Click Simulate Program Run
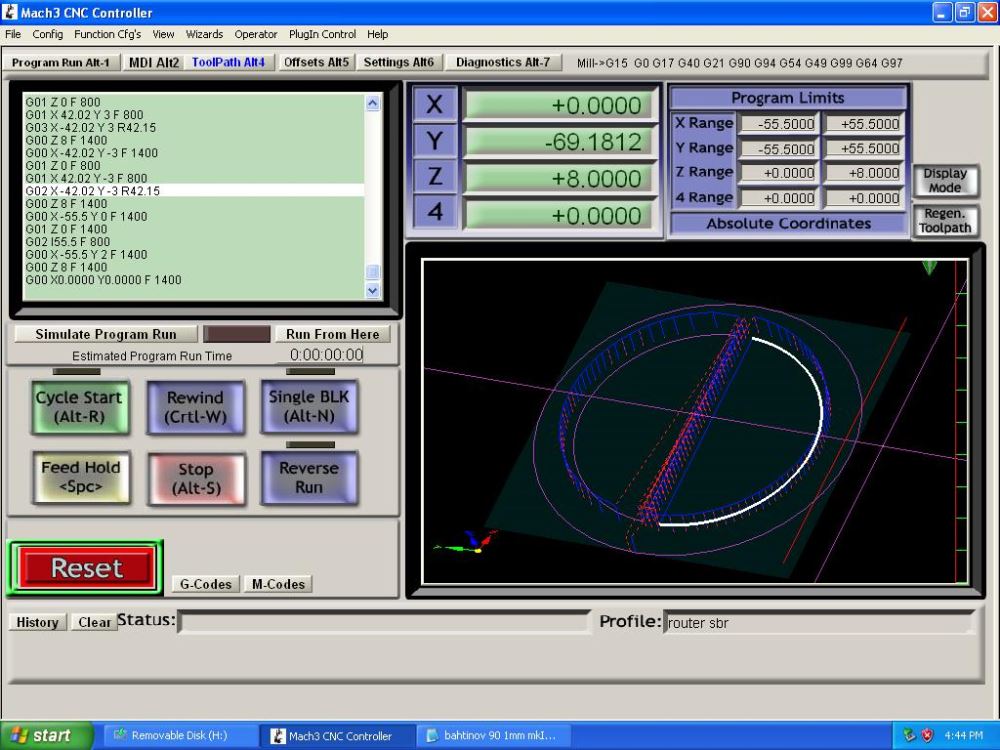The width and height of the screenshot is (1000, 750). tap(106, 334)
